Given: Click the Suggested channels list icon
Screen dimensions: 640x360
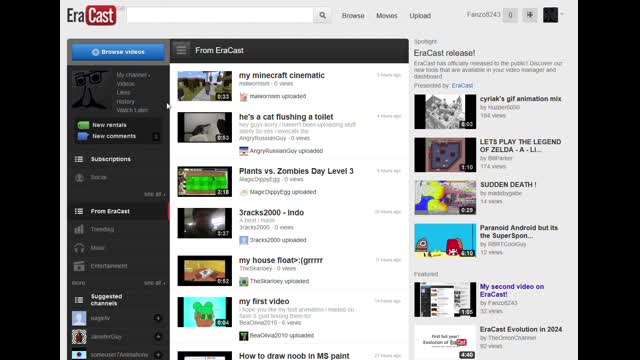Looking at the screenshot, I should click(79, 300).
